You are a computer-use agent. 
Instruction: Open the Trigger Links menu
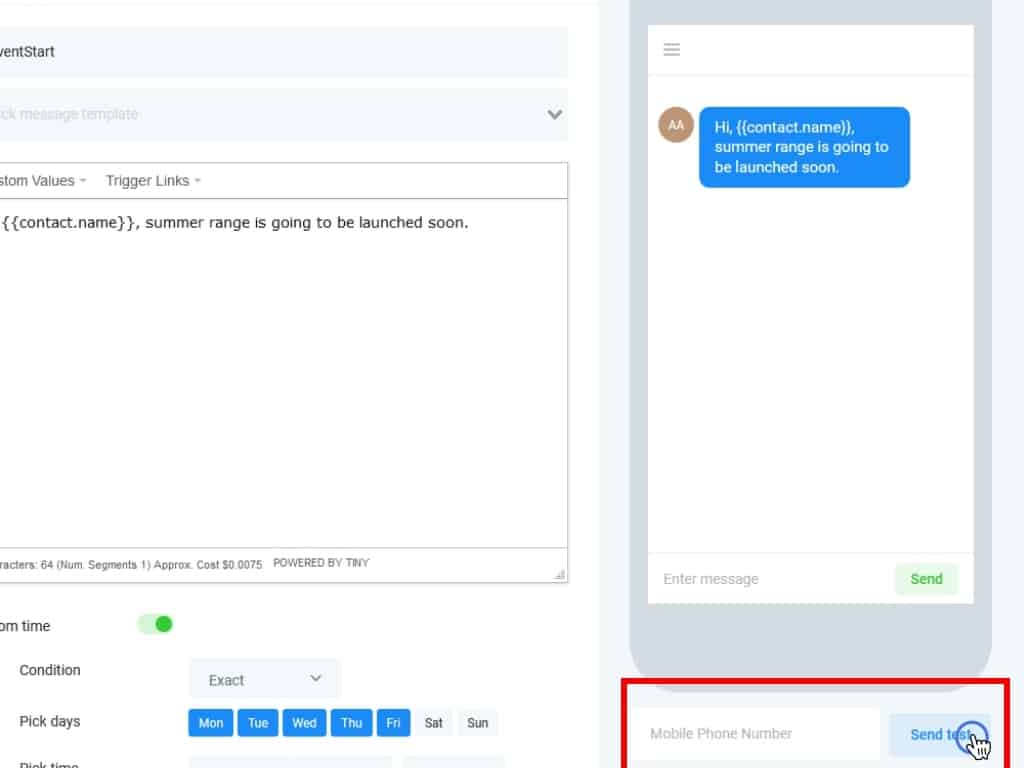point(153,181)
